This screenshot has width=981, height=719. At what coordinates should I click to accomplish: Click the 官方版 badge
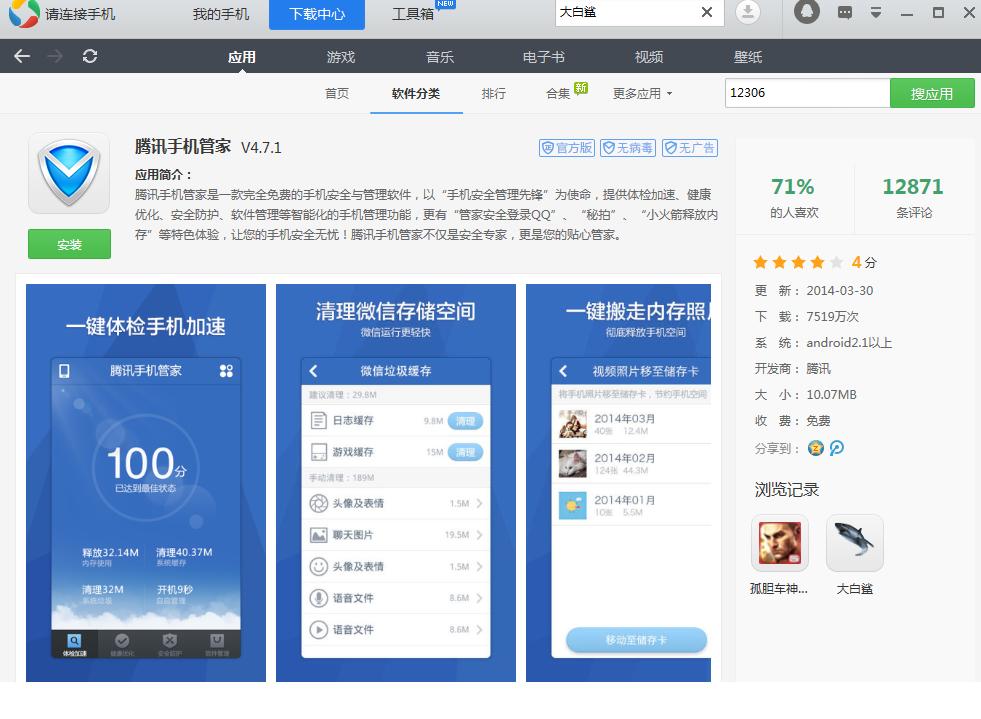click(567, 148)
